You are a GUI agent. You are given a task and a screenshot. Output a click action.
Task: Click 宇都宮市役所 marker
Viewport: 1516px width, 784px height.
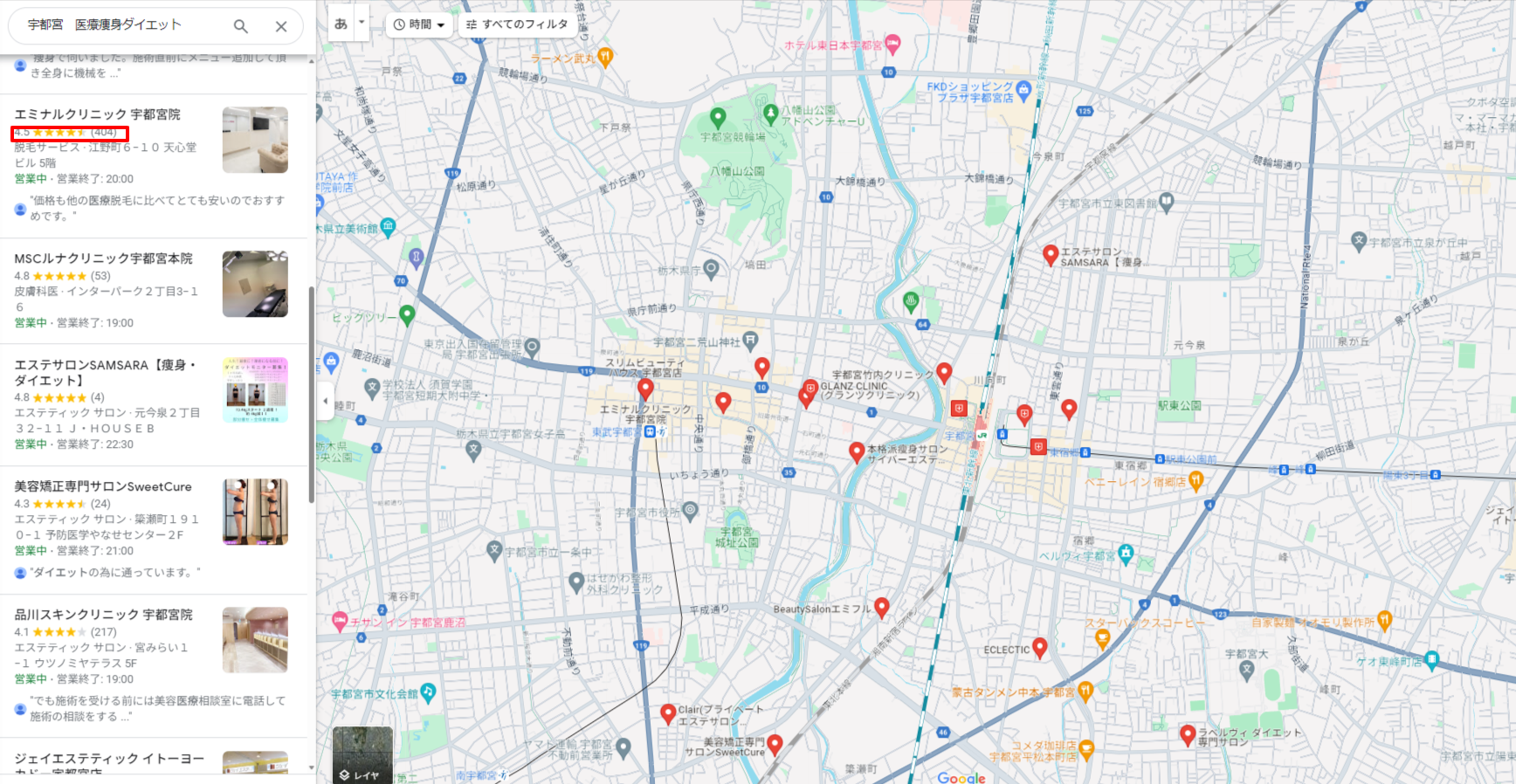pos(690,511)
